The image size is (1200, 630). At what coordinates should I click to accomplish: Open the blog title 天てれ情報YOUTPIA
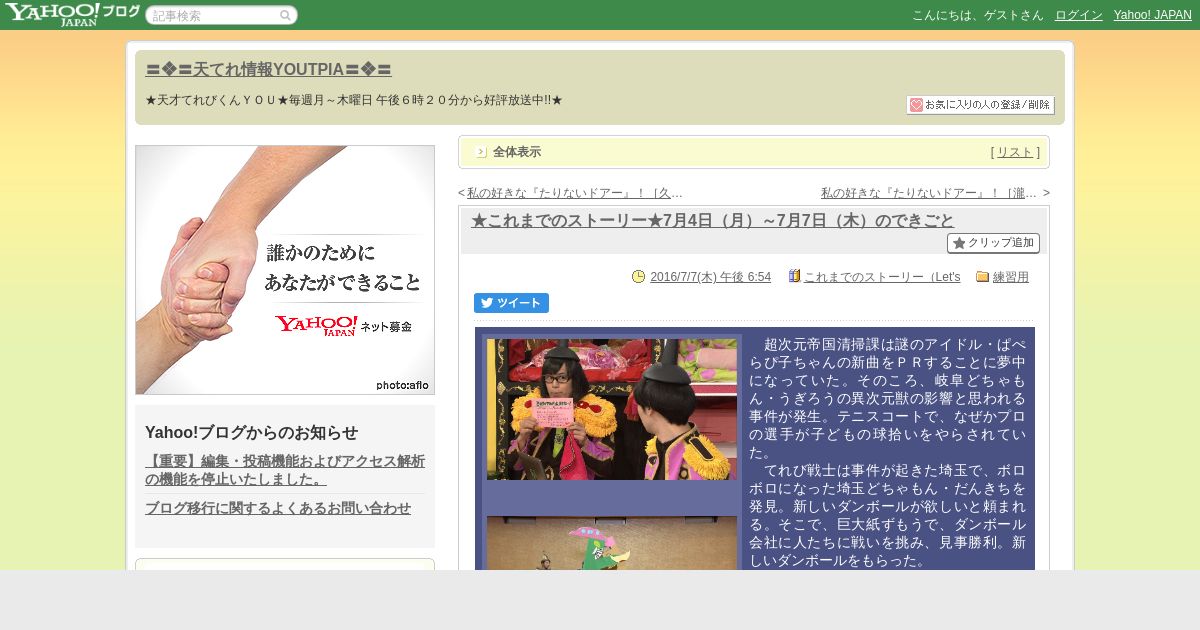click(268, 70)
